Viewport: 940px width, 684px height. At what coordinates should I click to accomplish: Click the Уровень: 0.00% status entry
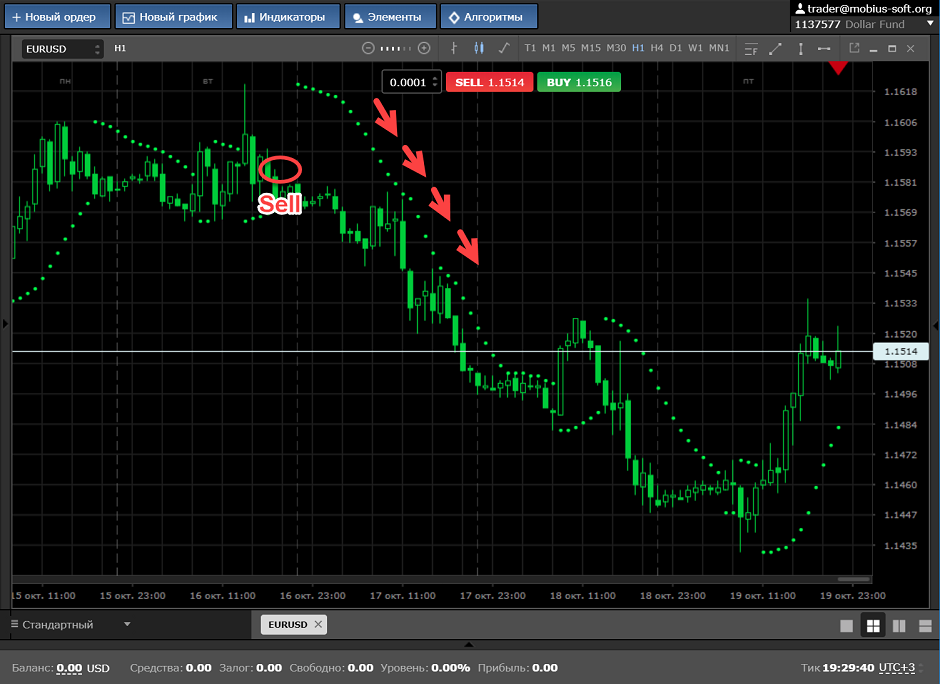click(425, 668)
